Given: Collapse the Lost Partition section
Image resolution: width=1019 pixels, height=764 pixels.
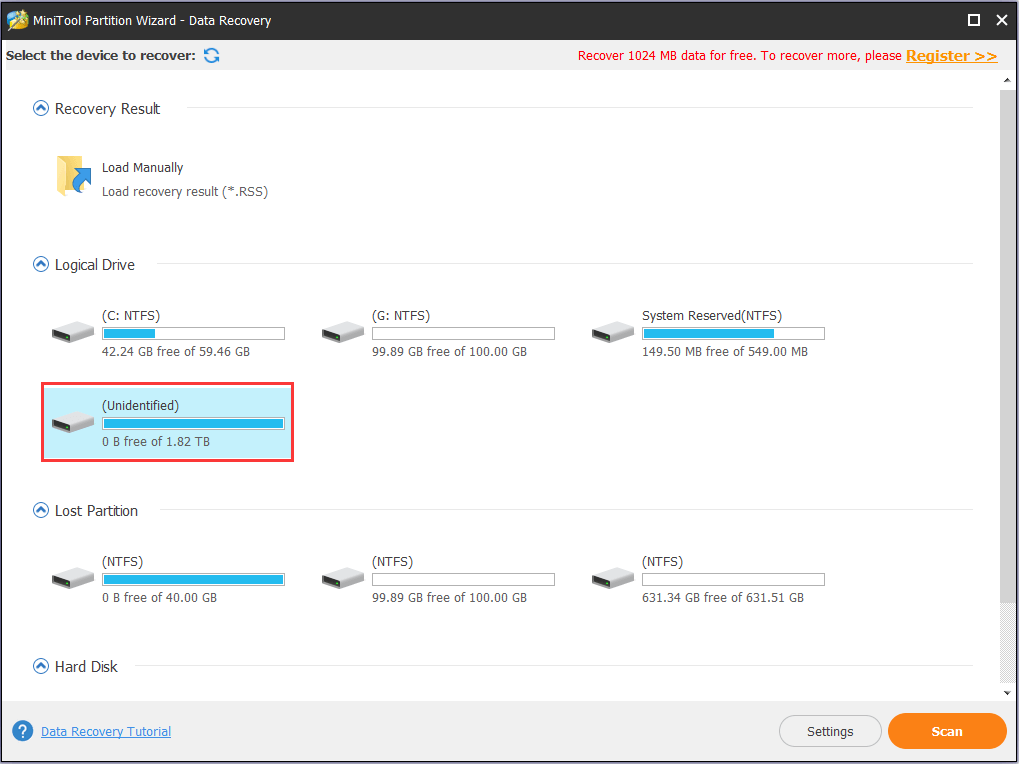Looking at the screenshot, I should [x=41, y=511].
